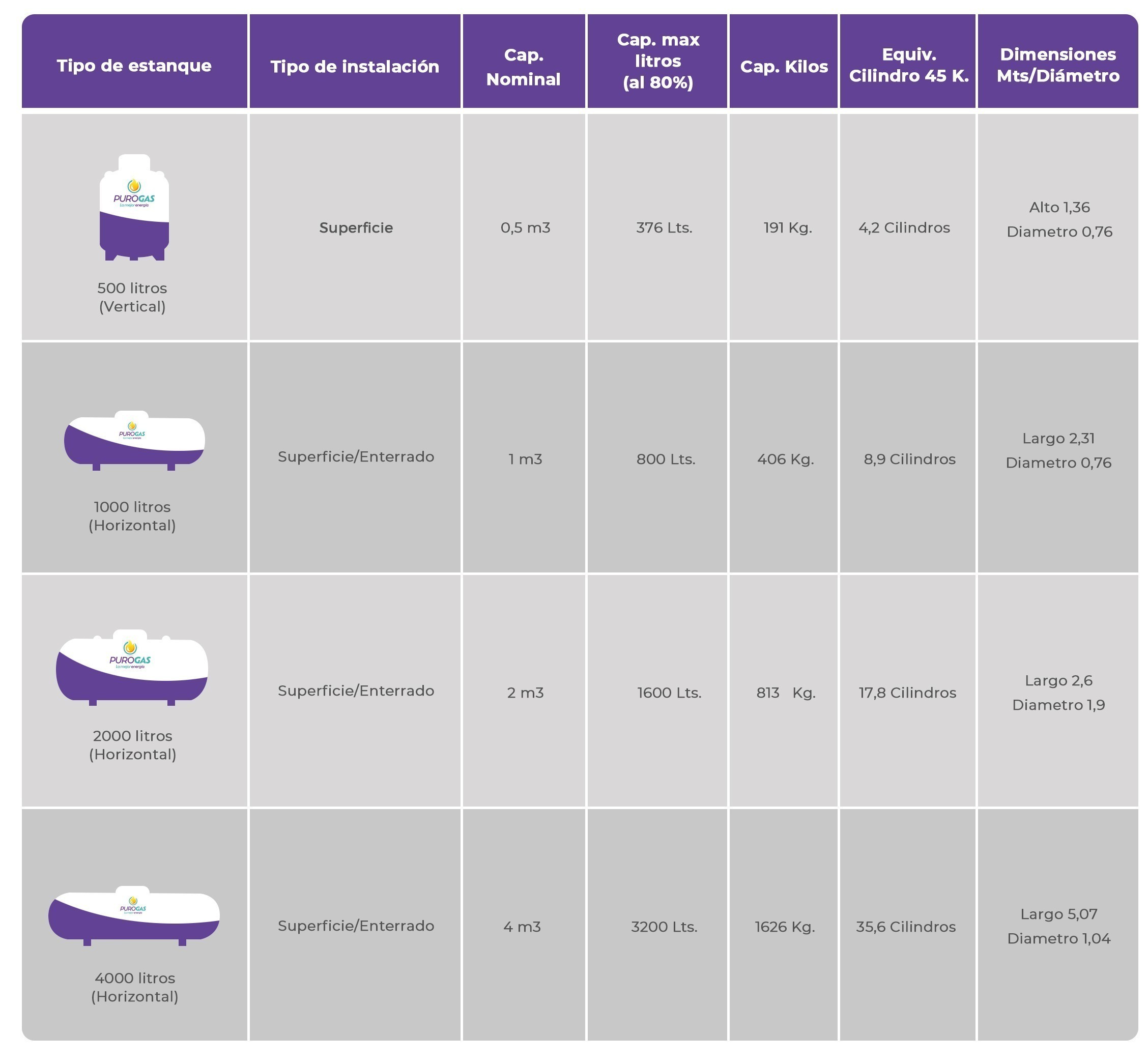Select the "Cap. Nominal" header cell

click(x=524, y=67)
